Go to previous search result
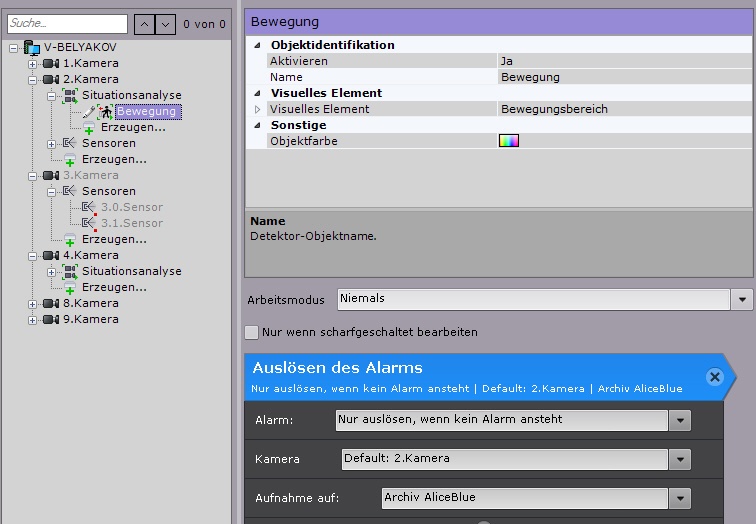The width and height of the screenshot is (756, 524). coord(144,23)
